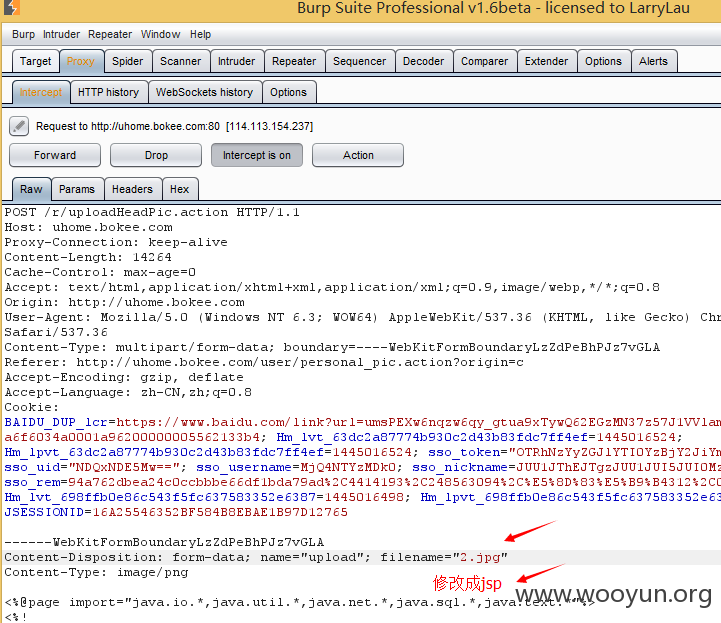The height and width of the screenshot is (623, 721).
Task: Toggle the Intercept is on button
Action: [257, 155]
